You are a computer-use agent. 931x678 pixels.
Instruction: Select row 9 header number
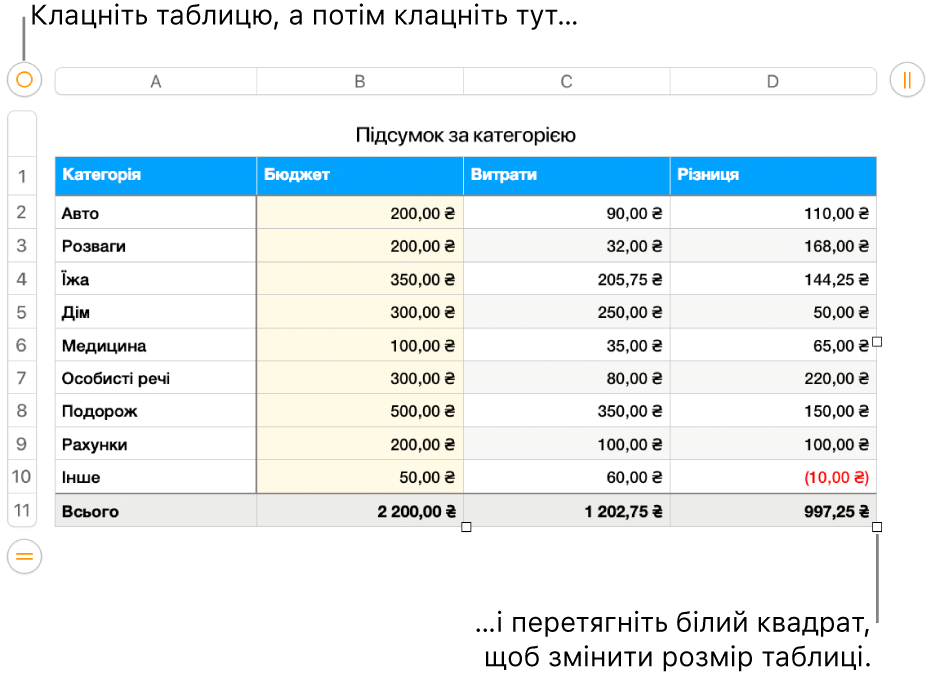pos(22,444)
